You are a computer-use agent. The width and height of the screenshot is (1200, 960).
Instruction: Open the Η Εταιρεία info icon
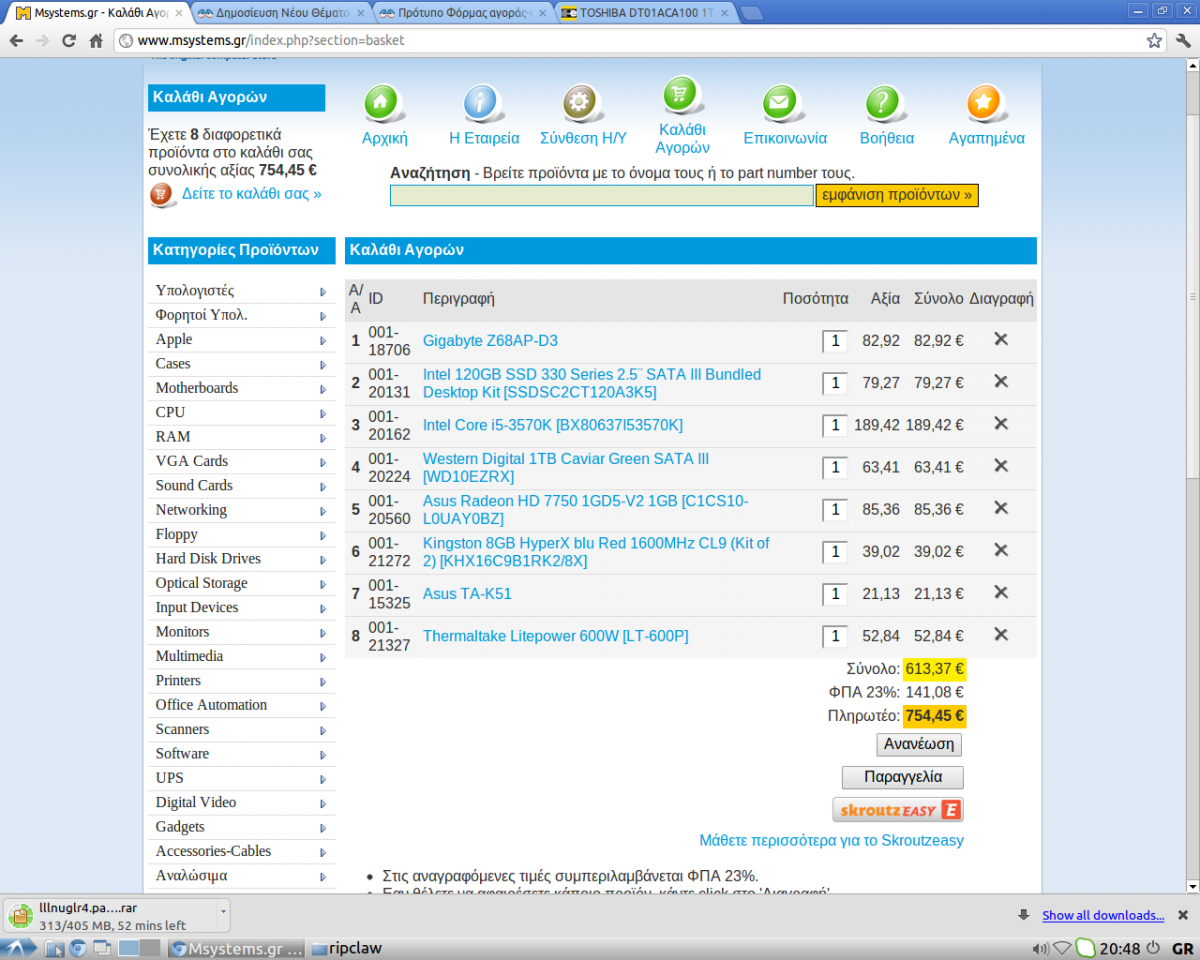[484, 103]
